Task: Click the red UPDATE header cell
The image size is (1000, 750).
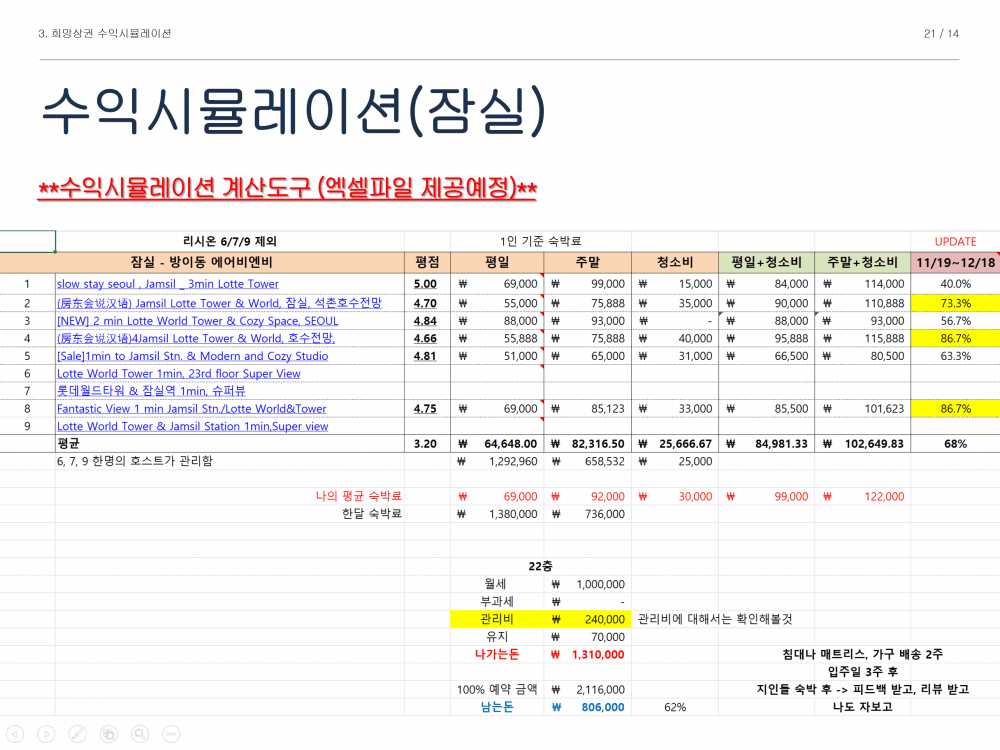Action: (955, 242)
